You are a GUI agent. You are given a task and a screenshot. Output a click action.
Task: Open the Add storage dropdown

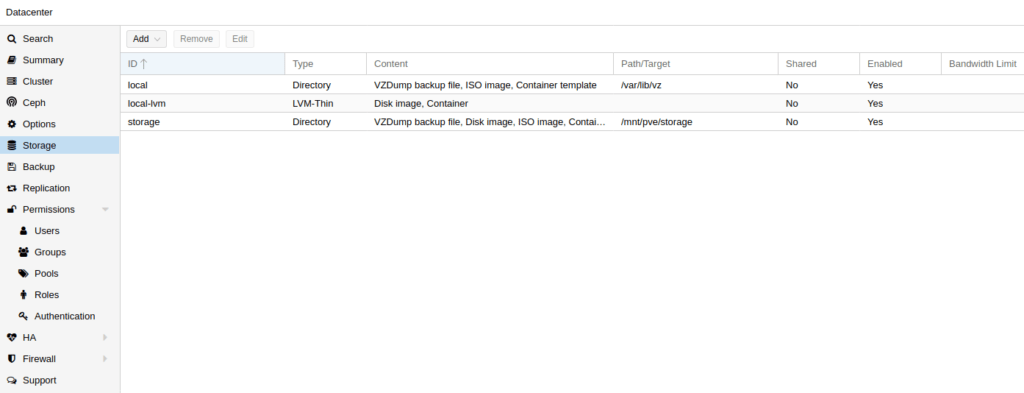coord(146,39)
